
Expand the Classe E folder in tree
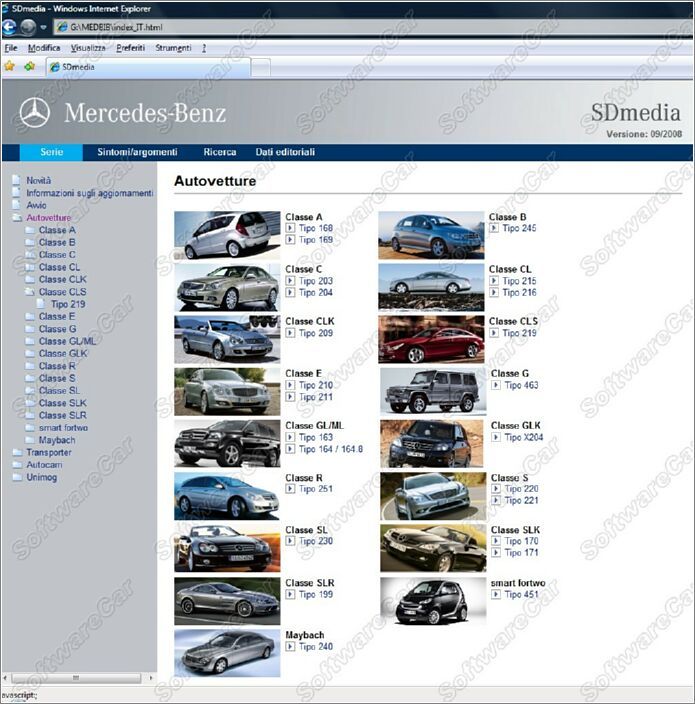pos(29,317)
